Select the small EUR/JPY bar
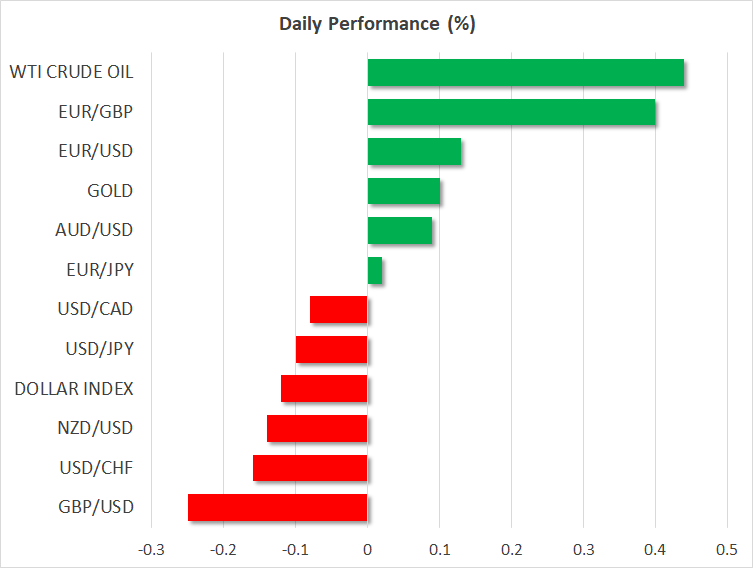The height and width of the screenshot is (568, 753). (x=375, y=270)
